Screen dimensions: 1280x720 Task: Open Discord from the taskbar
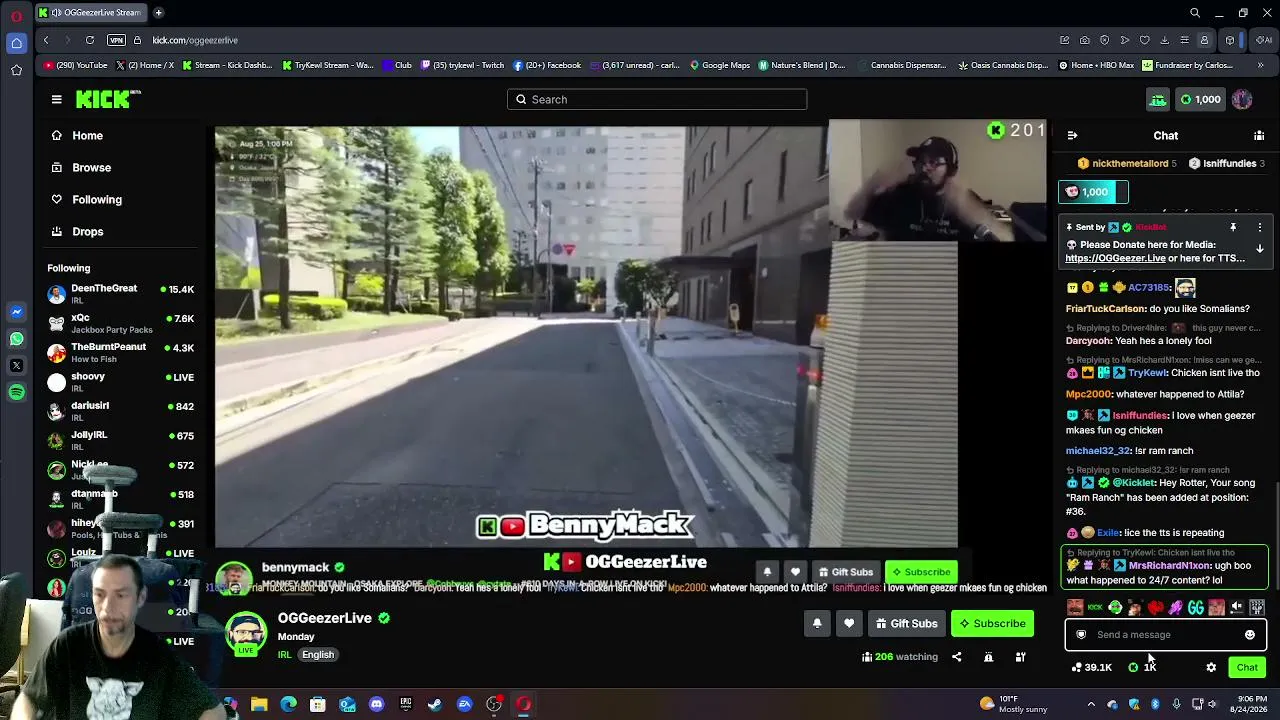click(376, 704)
